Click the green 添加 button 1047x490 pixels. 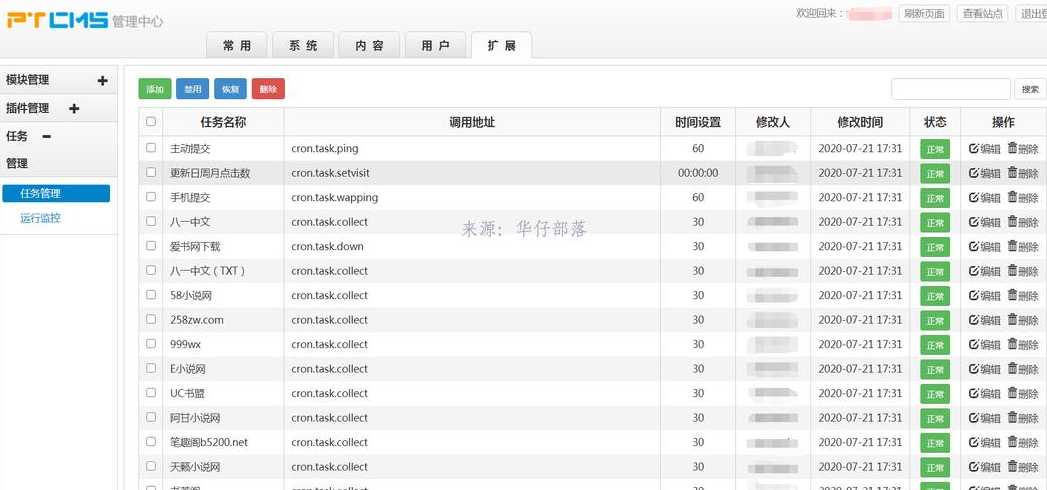tap(155, 89)
